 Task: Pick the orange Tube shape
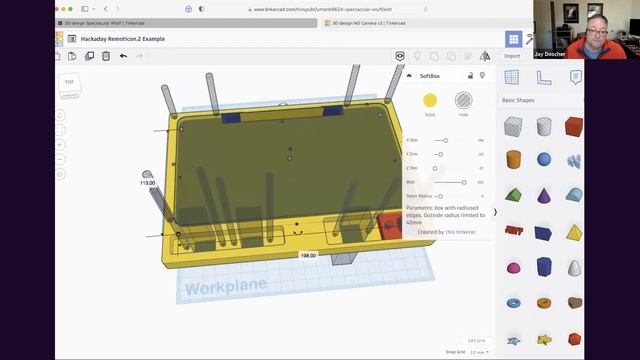(x=544, y=303)
